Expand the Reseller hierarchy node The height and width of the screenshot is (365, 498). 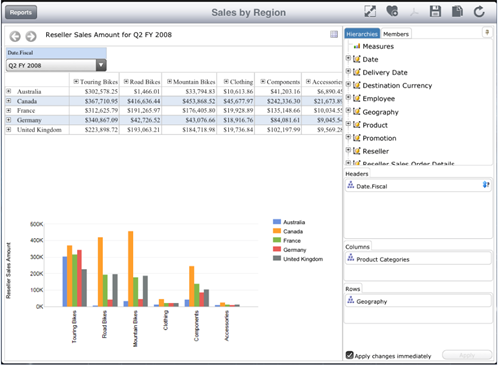348,150
